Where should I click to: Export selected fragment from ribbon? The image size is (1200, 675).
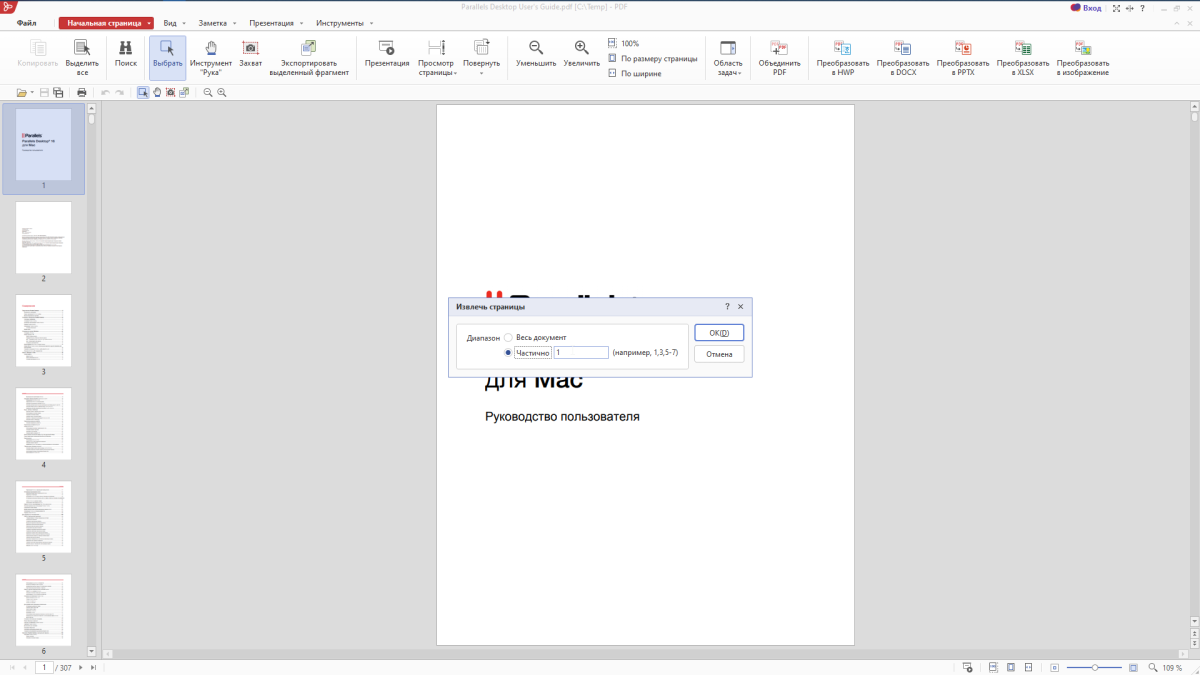pos(309,57)
